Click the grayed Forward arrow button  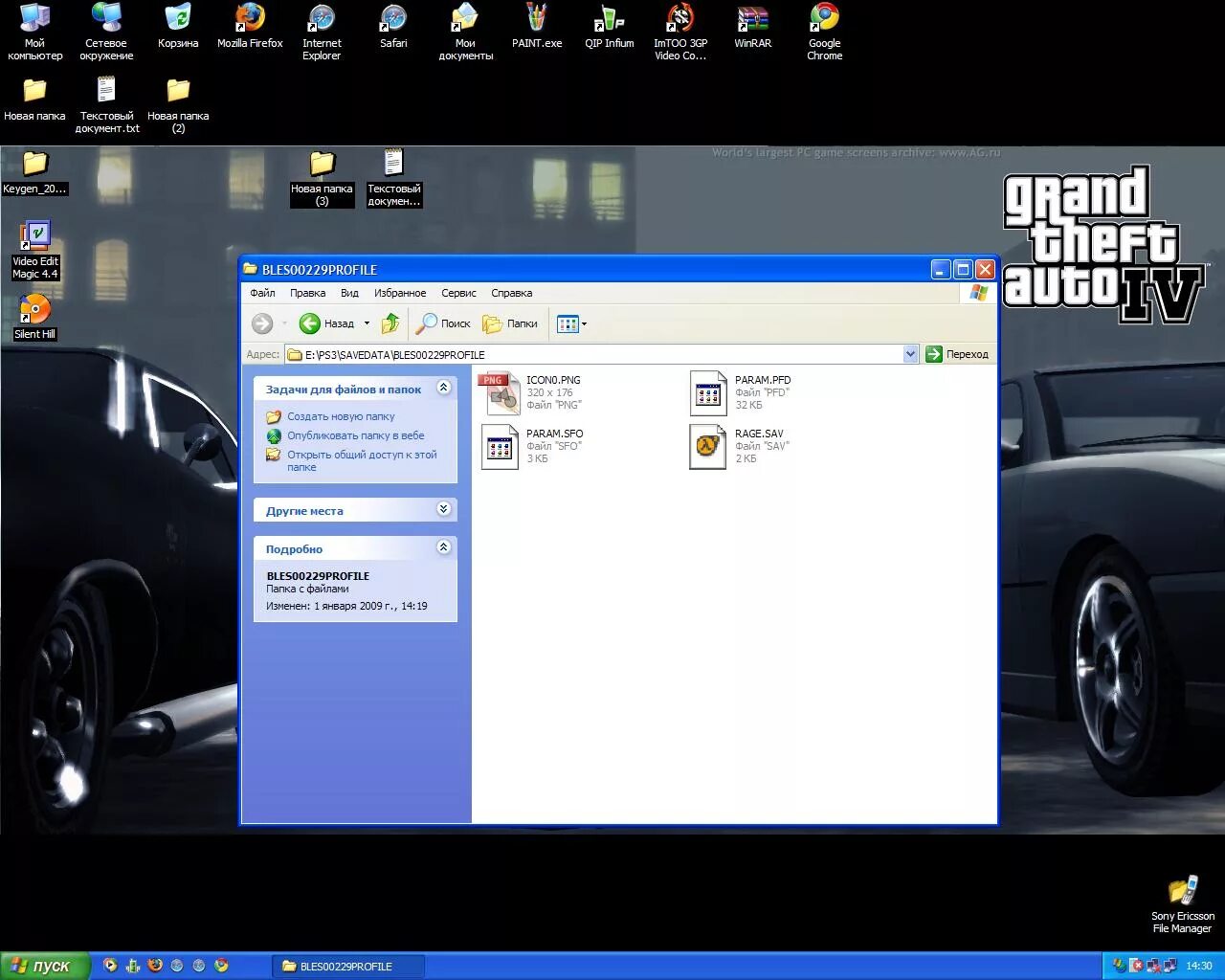262,323
